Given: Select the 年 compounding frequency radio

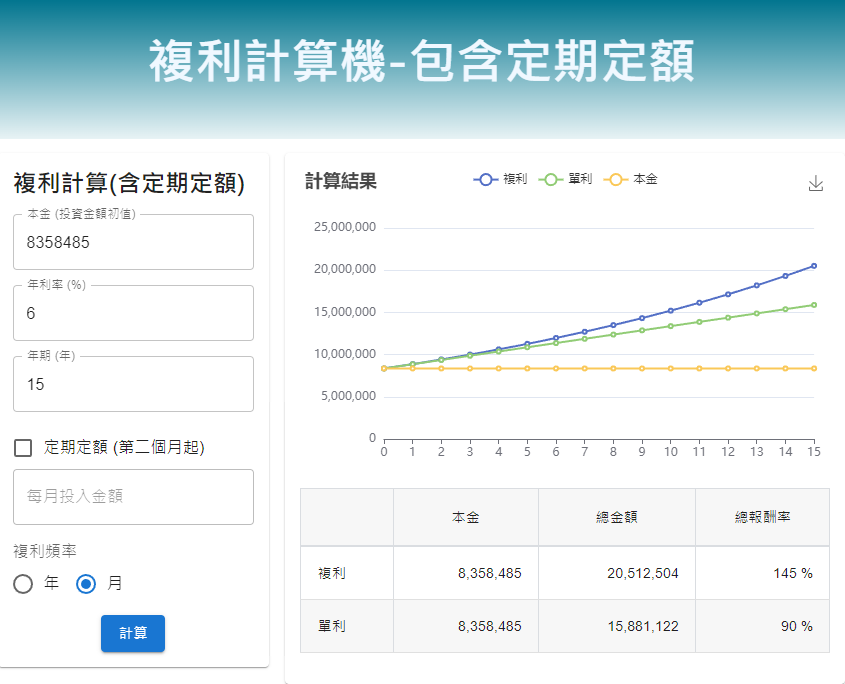Looking at the screenshot, I should tap(24, 584).
